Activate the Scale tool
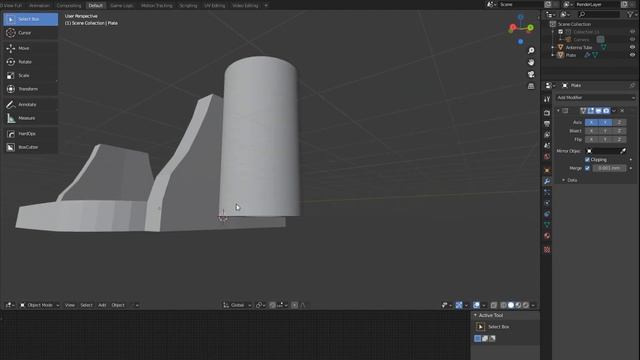The width and height of the screenshot is (640, 360). point(31,76)
